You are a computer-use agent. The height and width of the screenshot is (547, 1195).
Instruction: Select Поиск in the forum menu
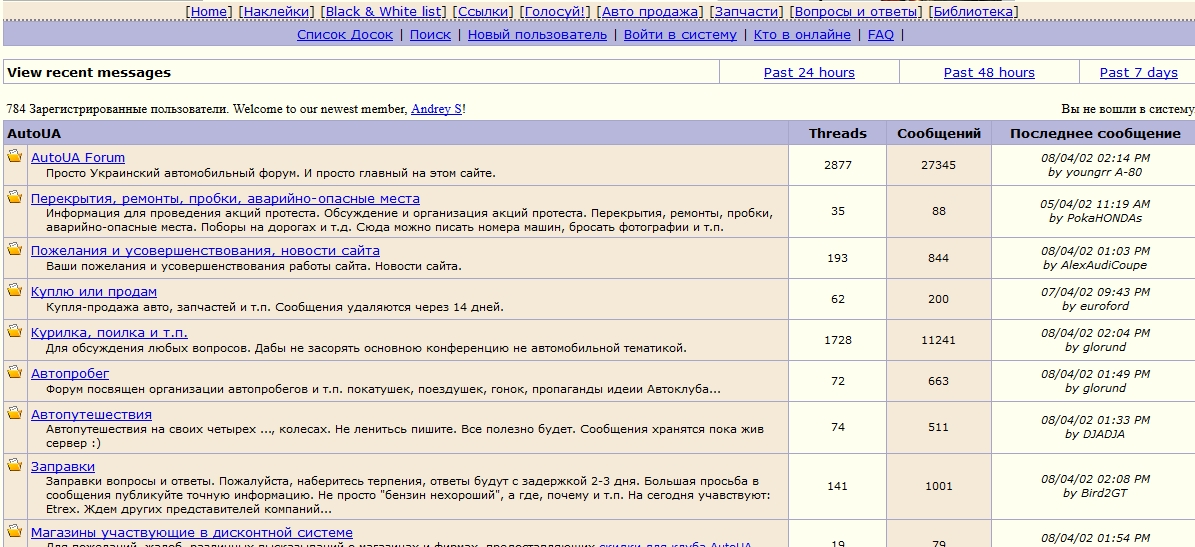[430, 34]
